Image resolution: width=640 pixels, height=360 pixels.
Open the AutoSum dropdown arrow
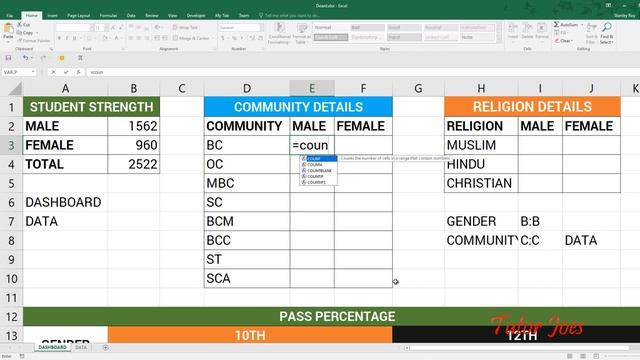point(582,25)
